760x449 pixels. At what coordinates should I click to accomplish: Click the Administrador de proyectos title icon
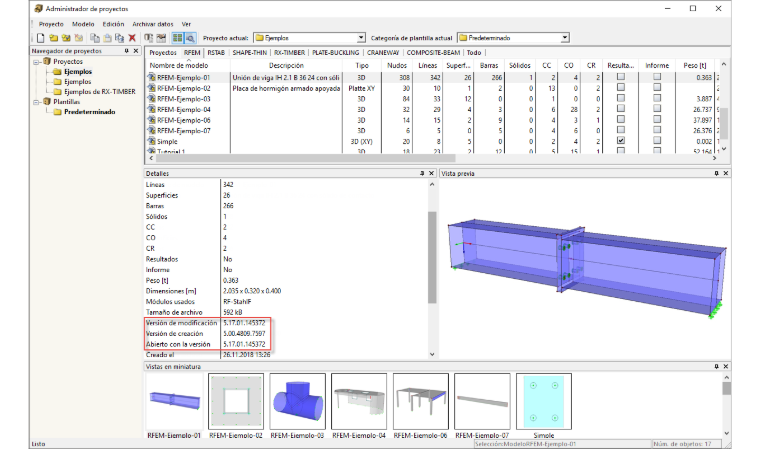[39, 8]
